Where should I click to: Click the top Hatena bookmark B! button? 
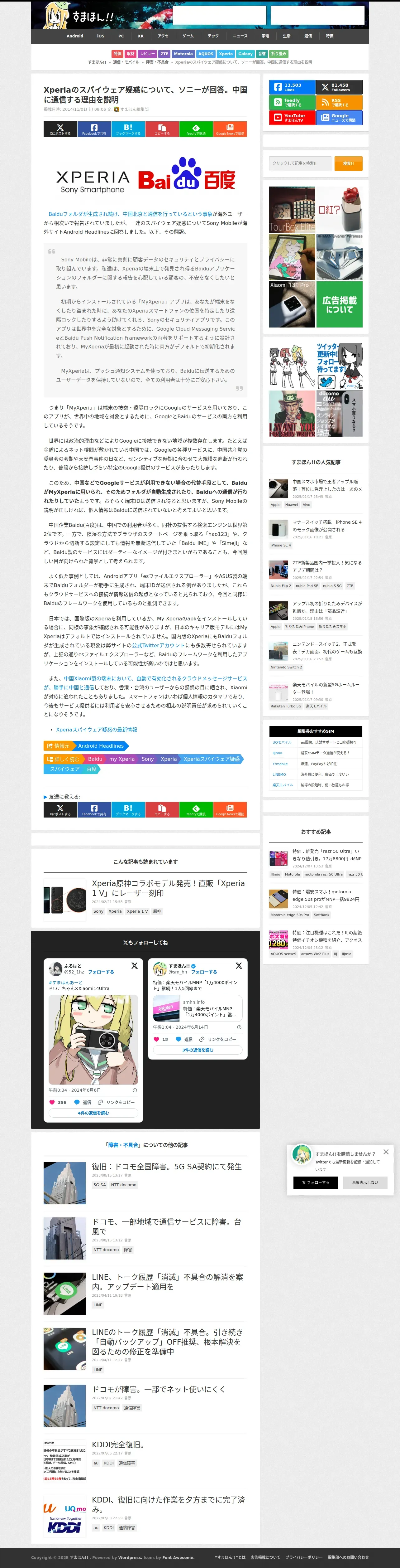pos(128,129)
